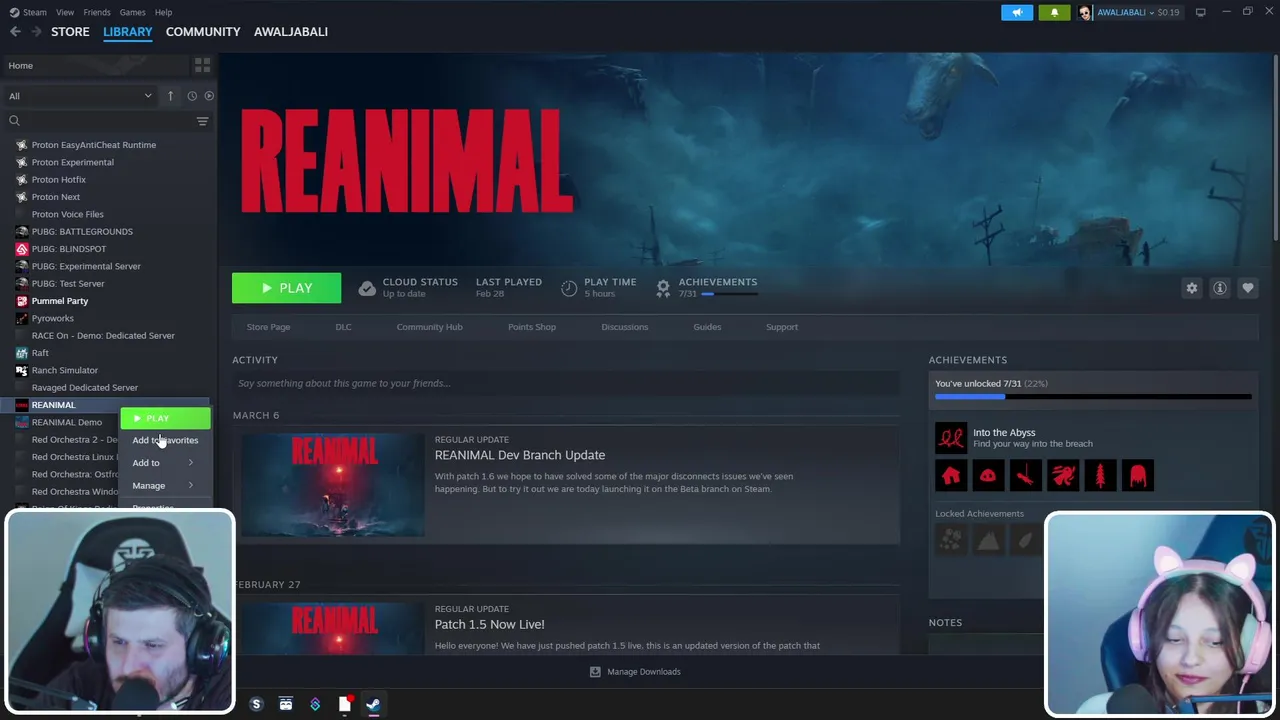This screenshot has height=720, width=1280.
Task: Open the AWALJABALI profile tab
Action: point(291,32)
